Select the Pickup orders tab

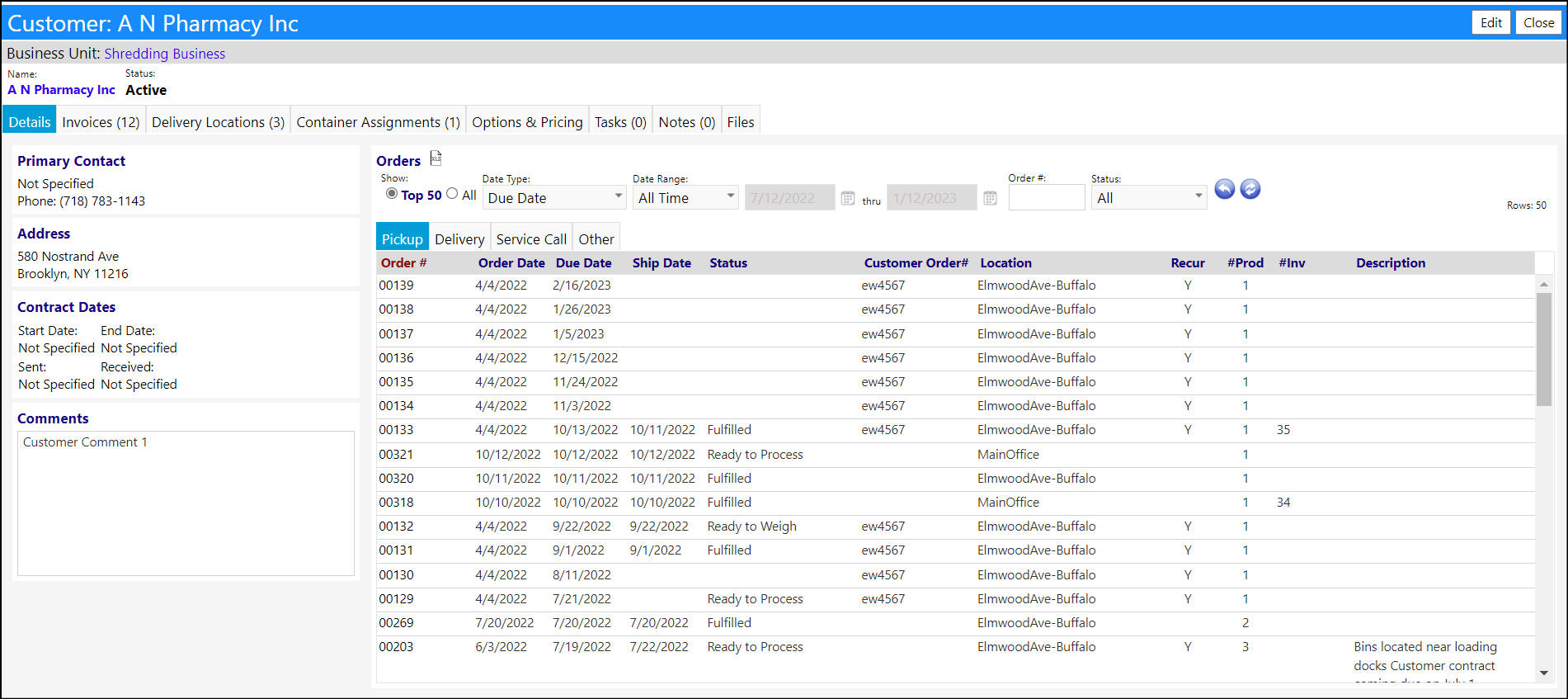coord(403,239)
